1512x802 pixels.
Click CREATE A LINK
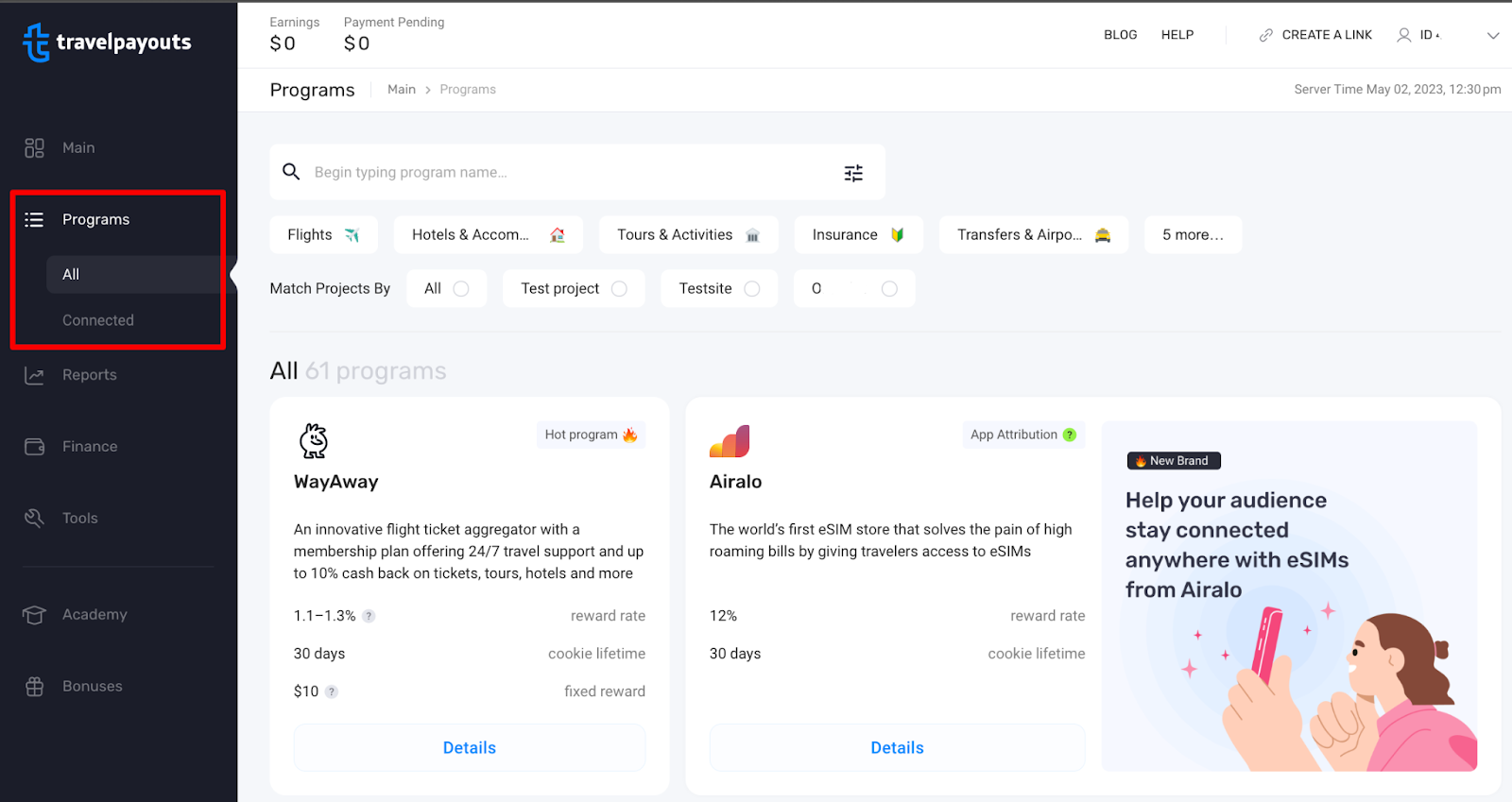(x=1327, y=35)
